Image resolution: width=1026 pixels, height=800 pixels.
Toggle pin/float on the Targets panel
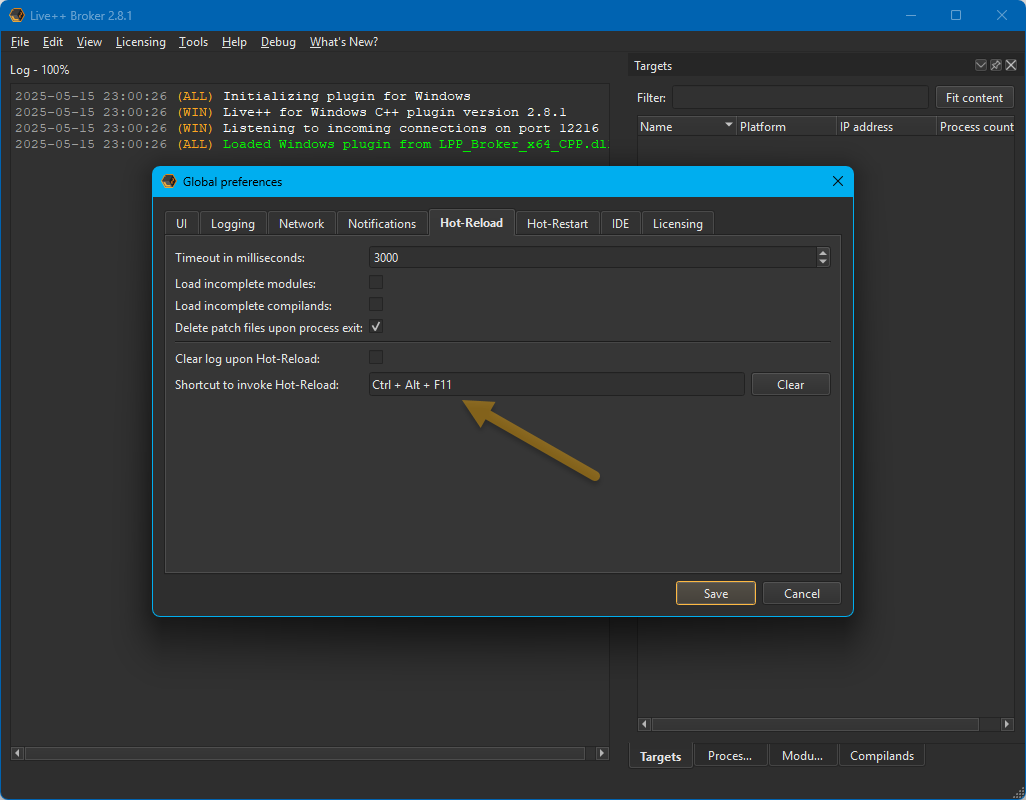click(x=995, y=65)
